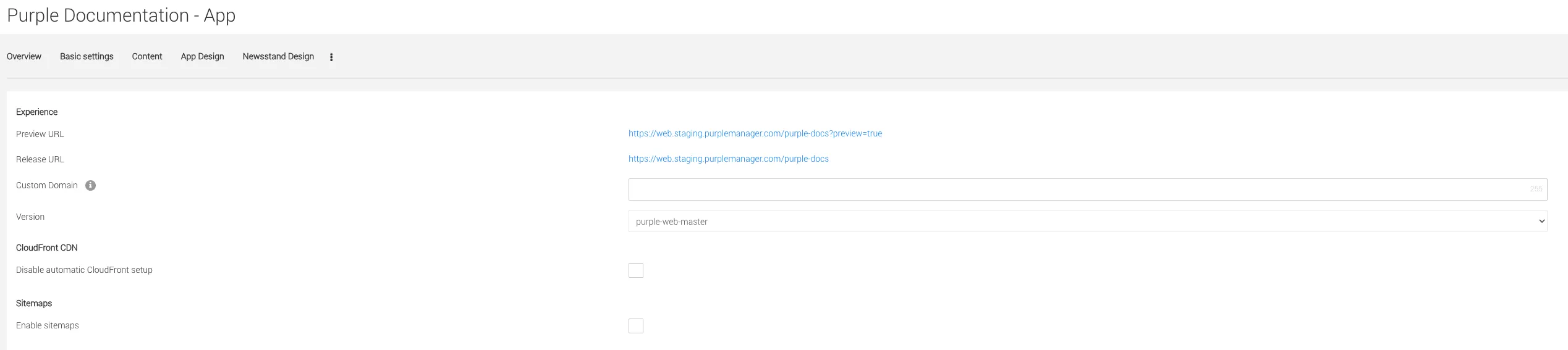Click the Version label text

pos(30,217)
